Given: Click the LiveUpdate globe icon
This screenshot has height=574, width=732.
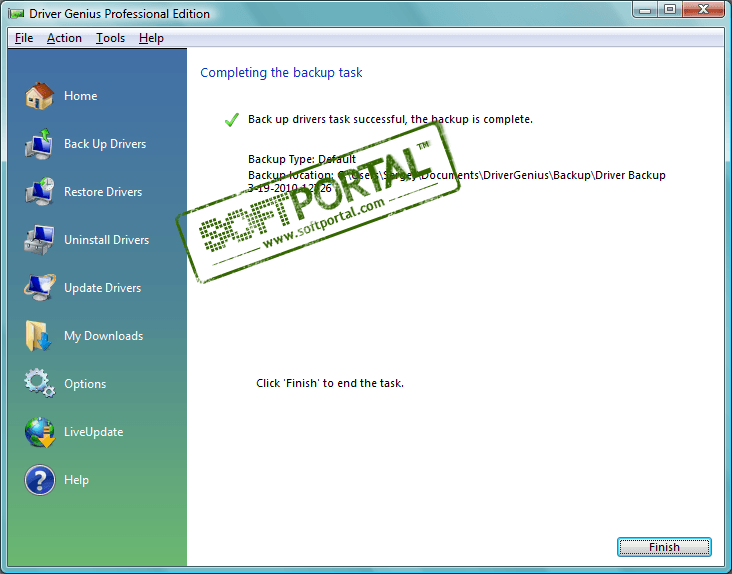Looking at the screenshot, I should (x=40, y=432).
